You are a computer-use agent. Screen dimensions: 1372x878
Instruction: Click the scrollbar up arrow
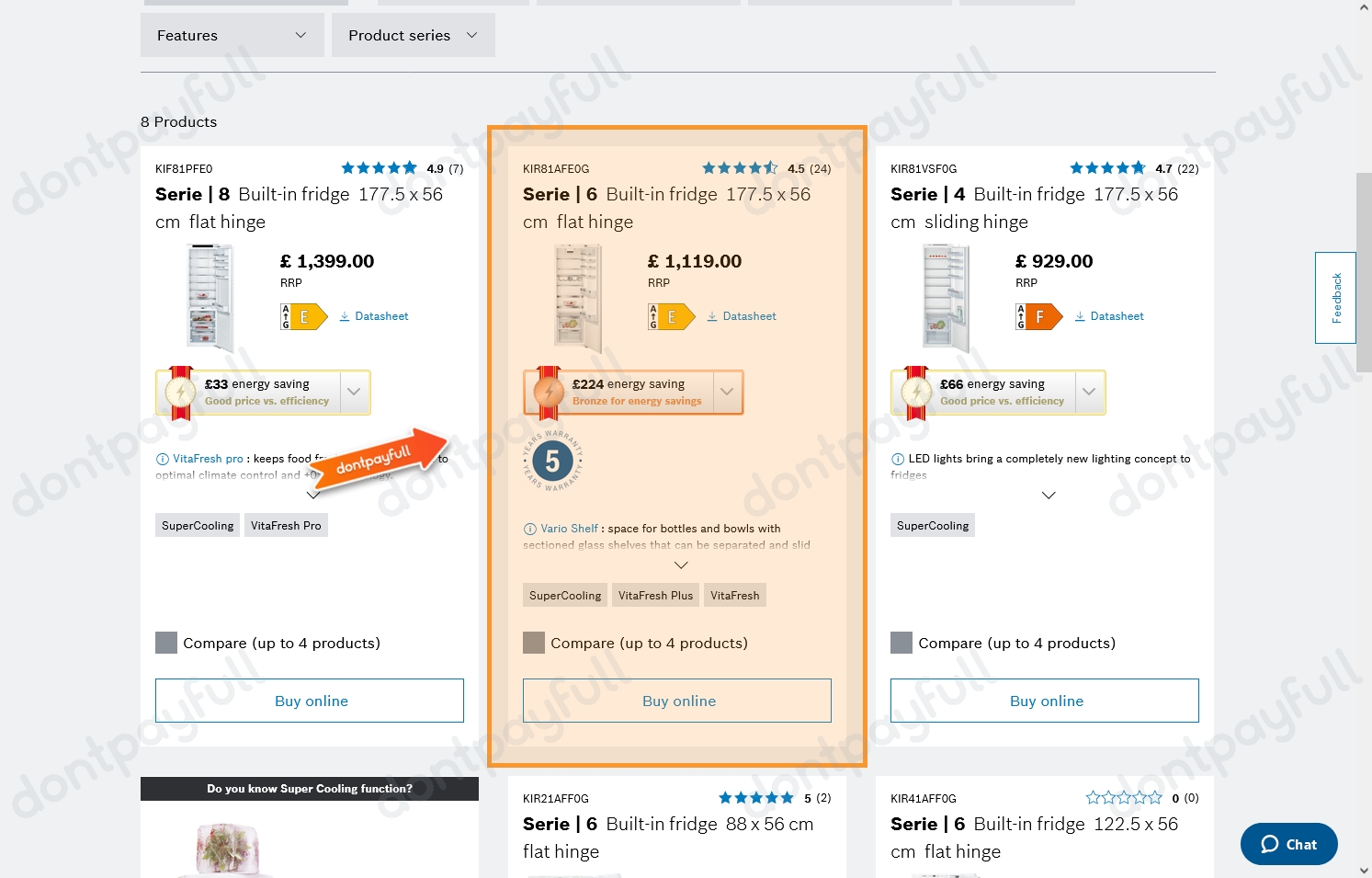(x=1364, y=7)
